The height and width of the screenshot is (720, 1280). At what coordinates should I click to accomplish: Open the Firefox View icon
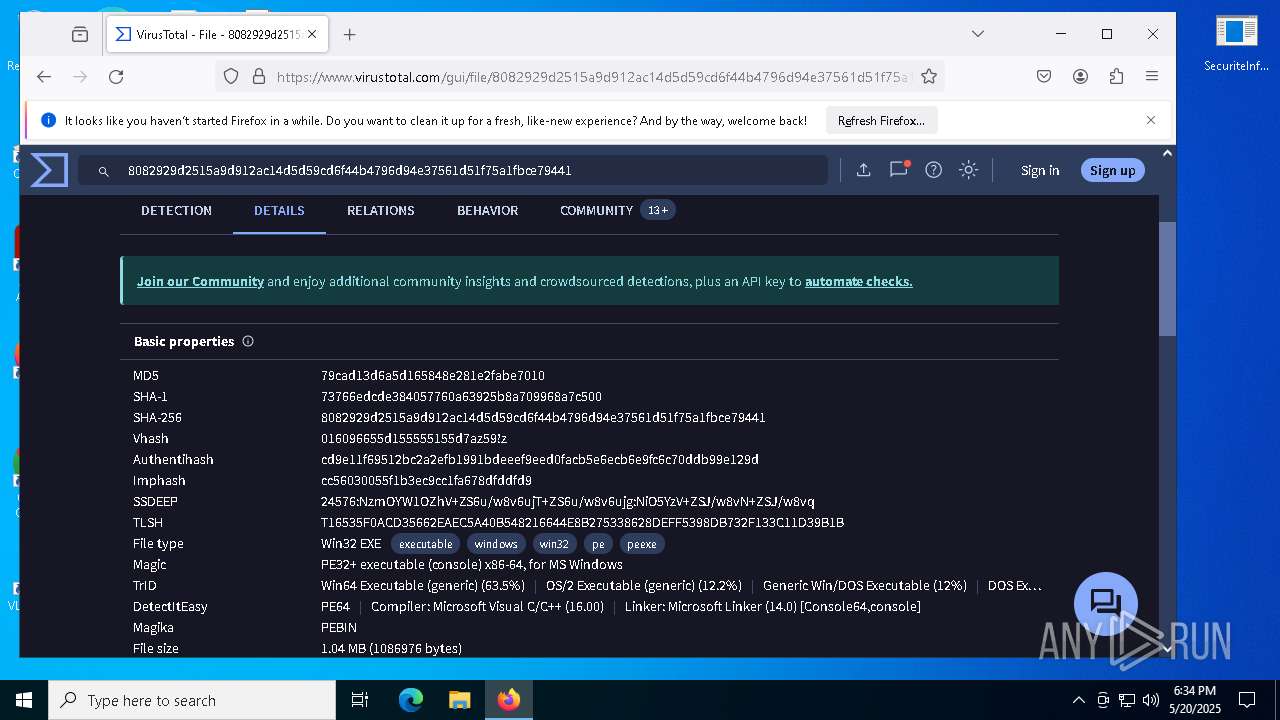coord(80,34)
